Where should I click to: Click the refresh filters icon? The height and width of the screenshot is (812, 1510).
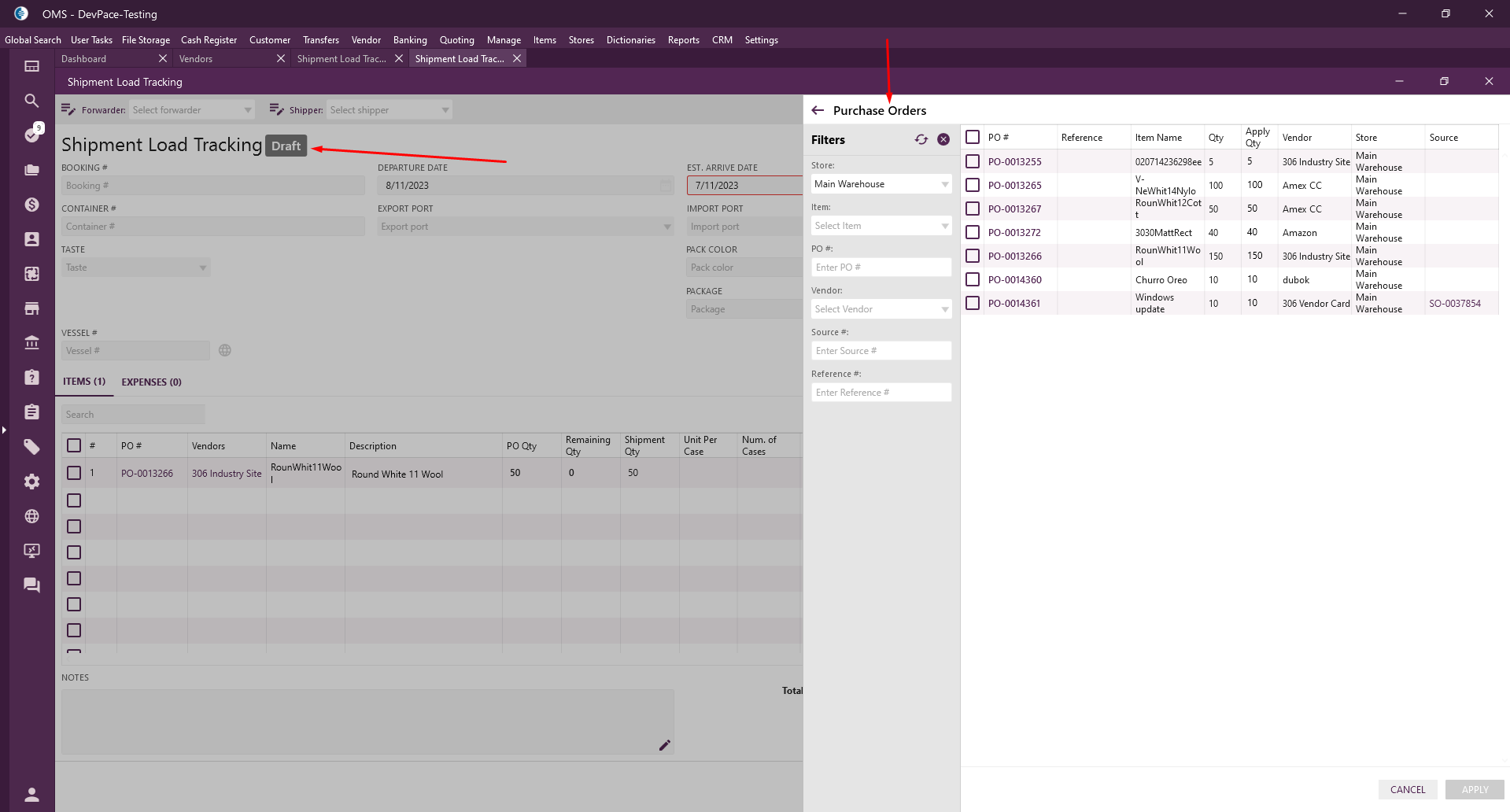point(921,139)
